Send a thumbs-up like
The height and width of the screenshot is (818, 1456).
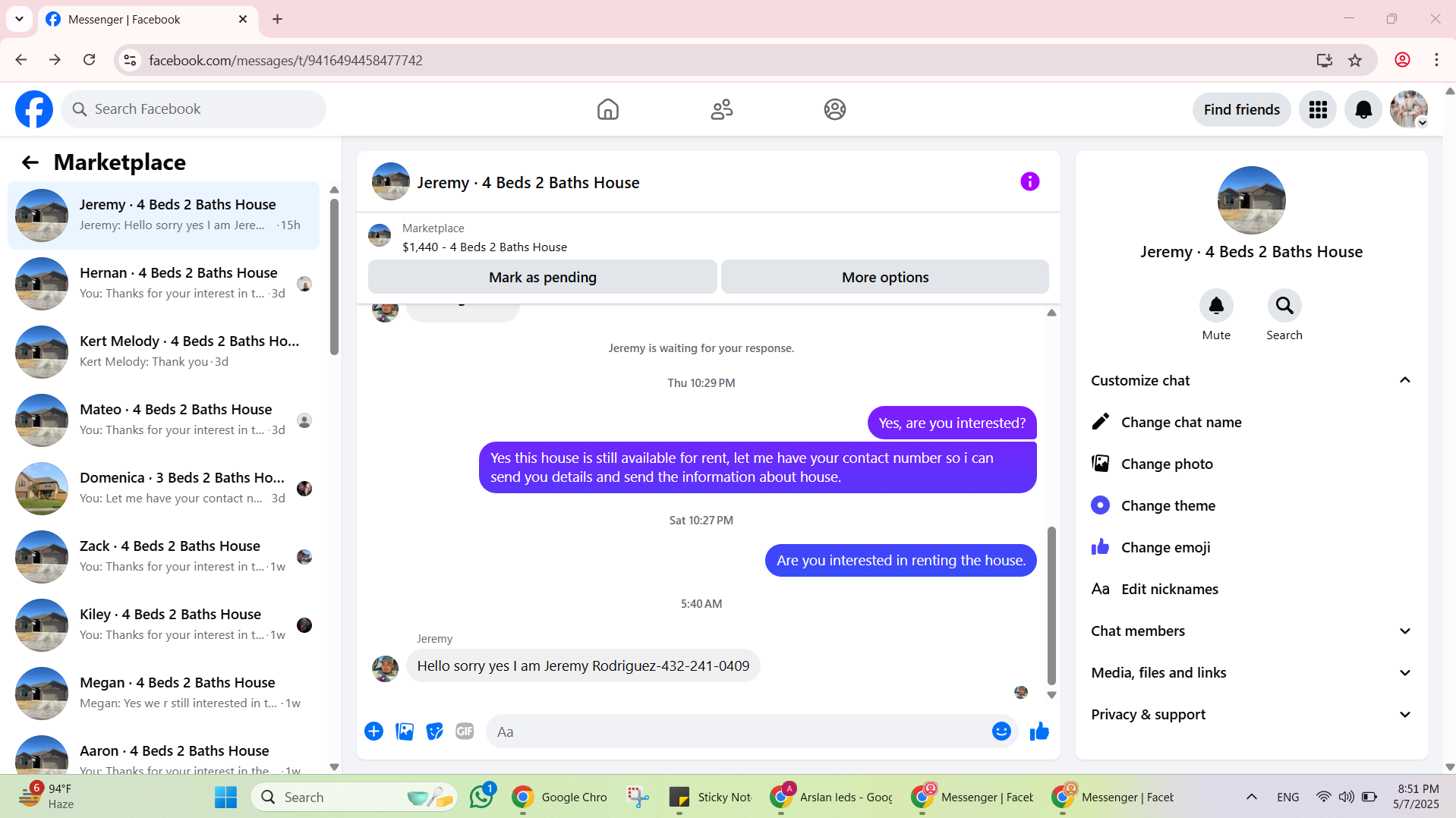pos(1039,731)
